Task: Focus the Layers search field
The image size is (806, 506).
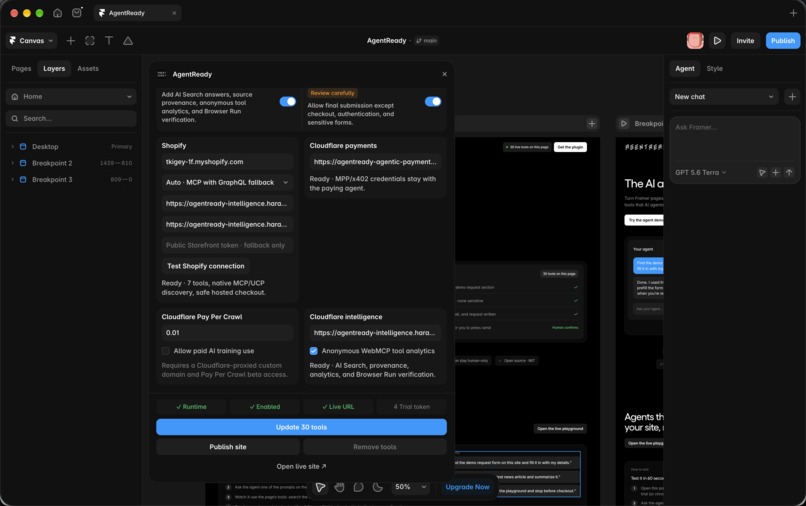Action: pyautogui.click(x=71, y=118)
